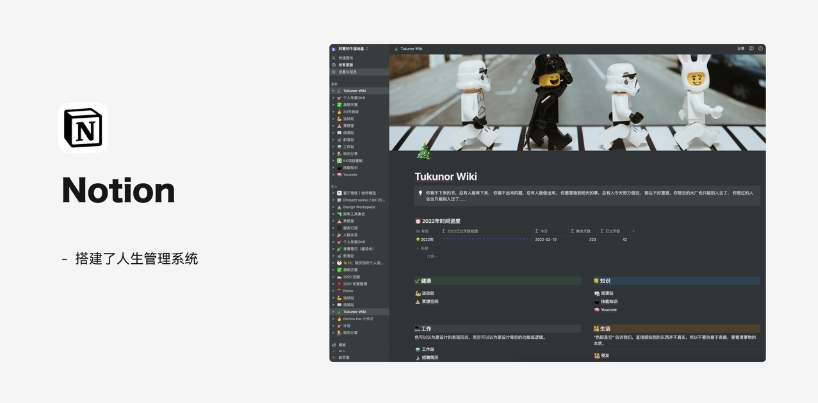Click plus New page at sidebar bottom
Screen dimensions: 818x403
point(343,358)
